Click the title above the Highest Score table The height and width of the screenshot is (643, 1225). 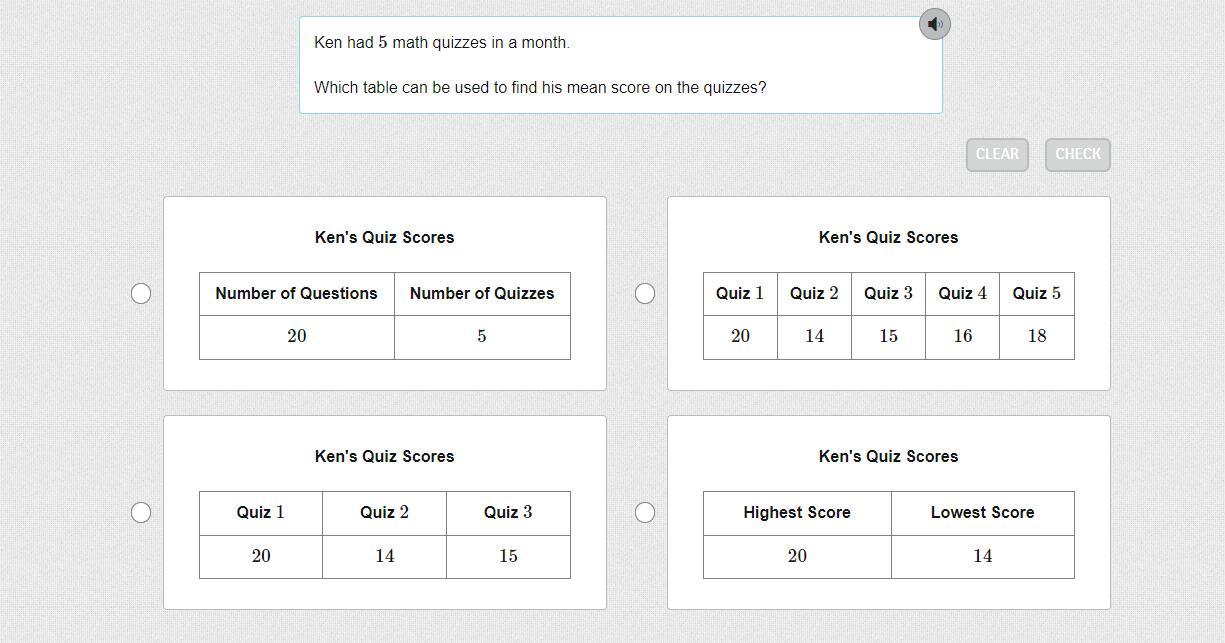[x=888, y=456]
